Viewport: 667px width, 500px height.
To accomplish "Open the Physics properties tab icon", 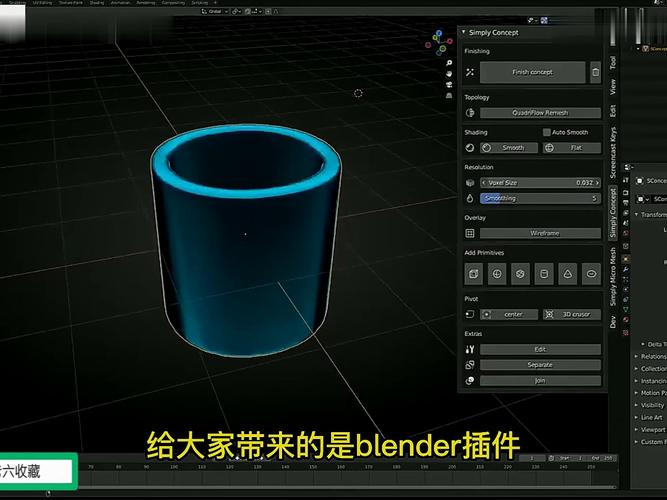I will click(626, 290).
